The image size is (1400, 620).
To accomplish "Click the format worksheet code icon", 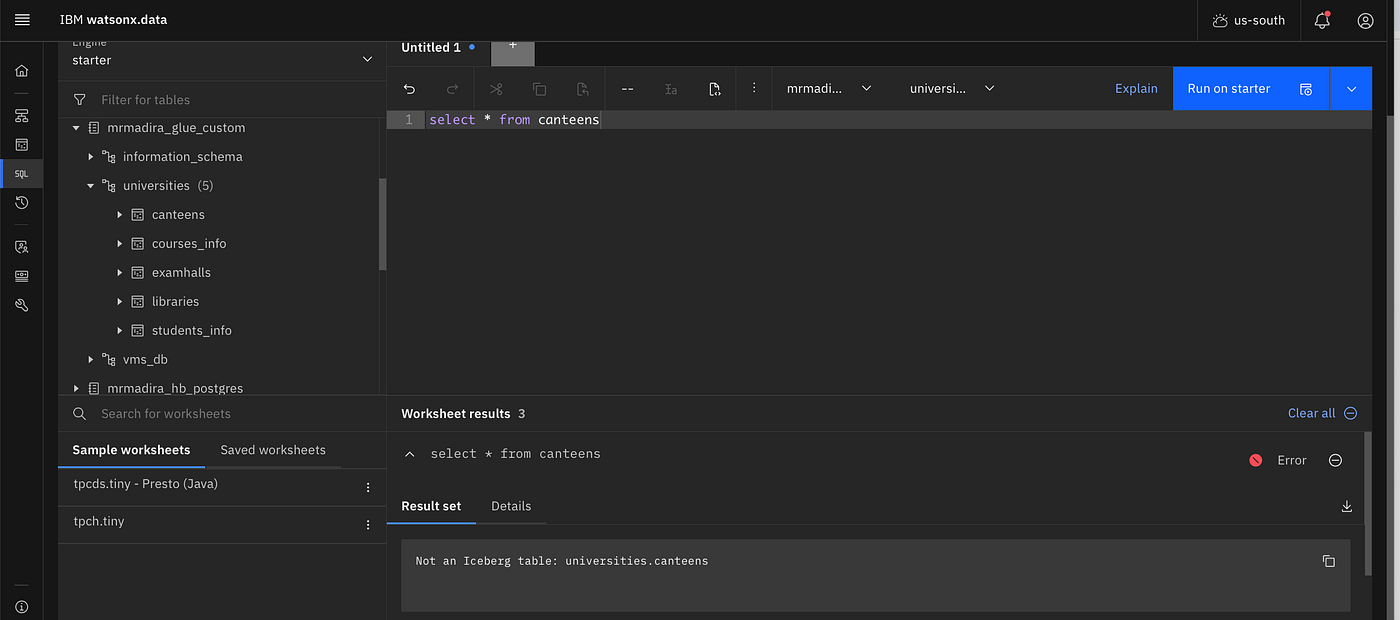I will 714,89.
